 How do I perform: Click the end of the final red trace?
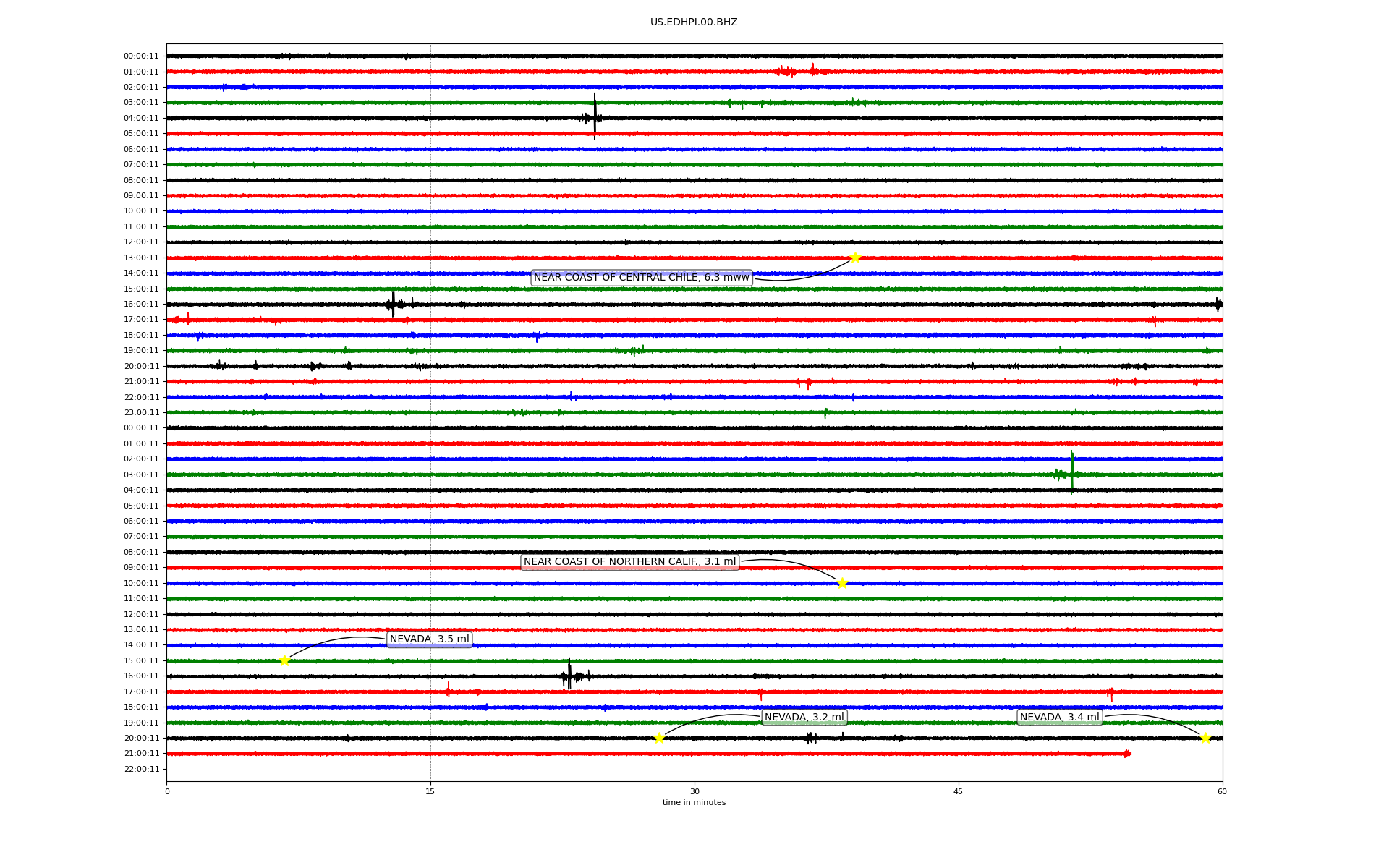coord(1127,754)
